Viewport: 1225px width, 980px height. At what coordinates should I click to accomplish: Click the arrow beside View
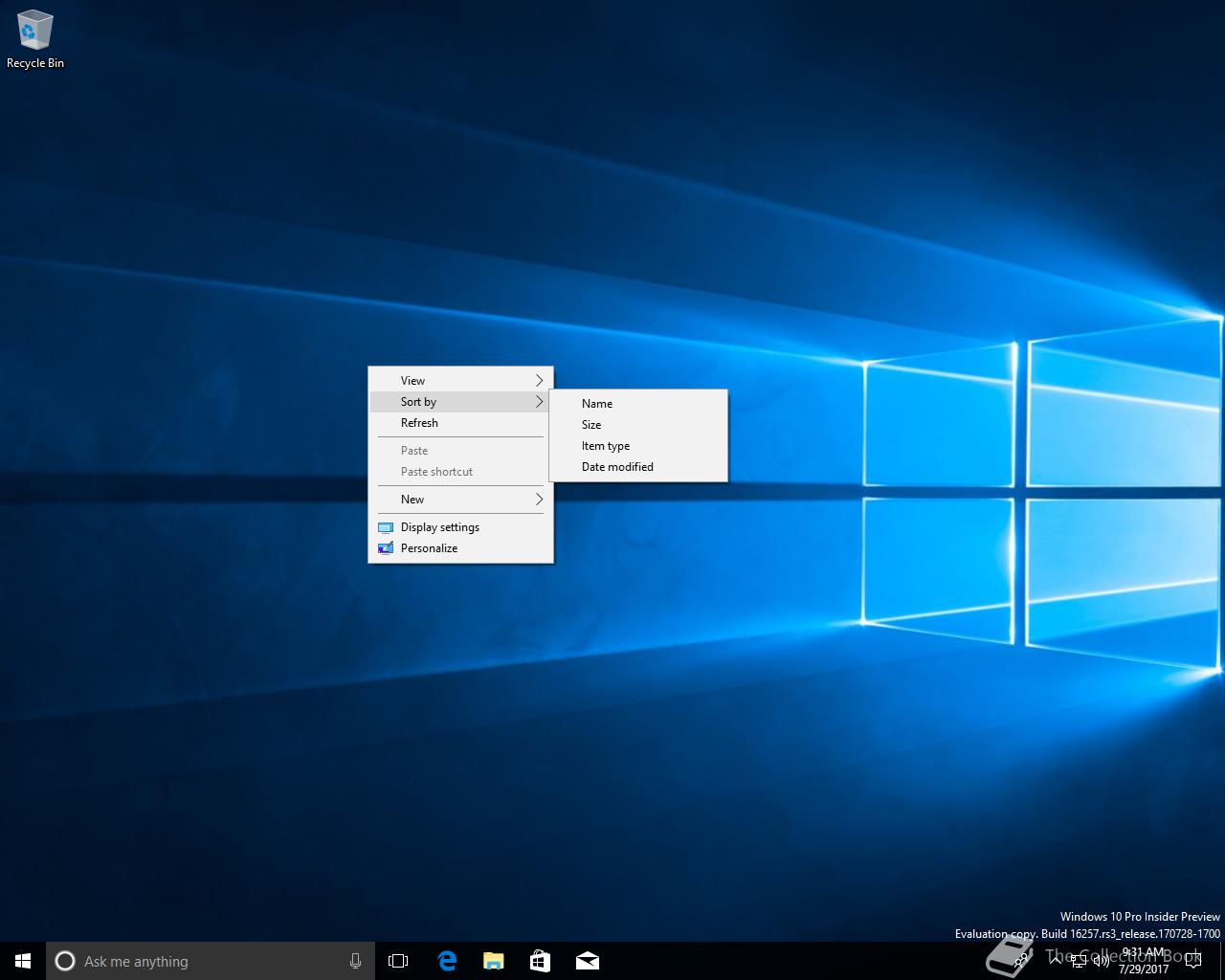539,381
